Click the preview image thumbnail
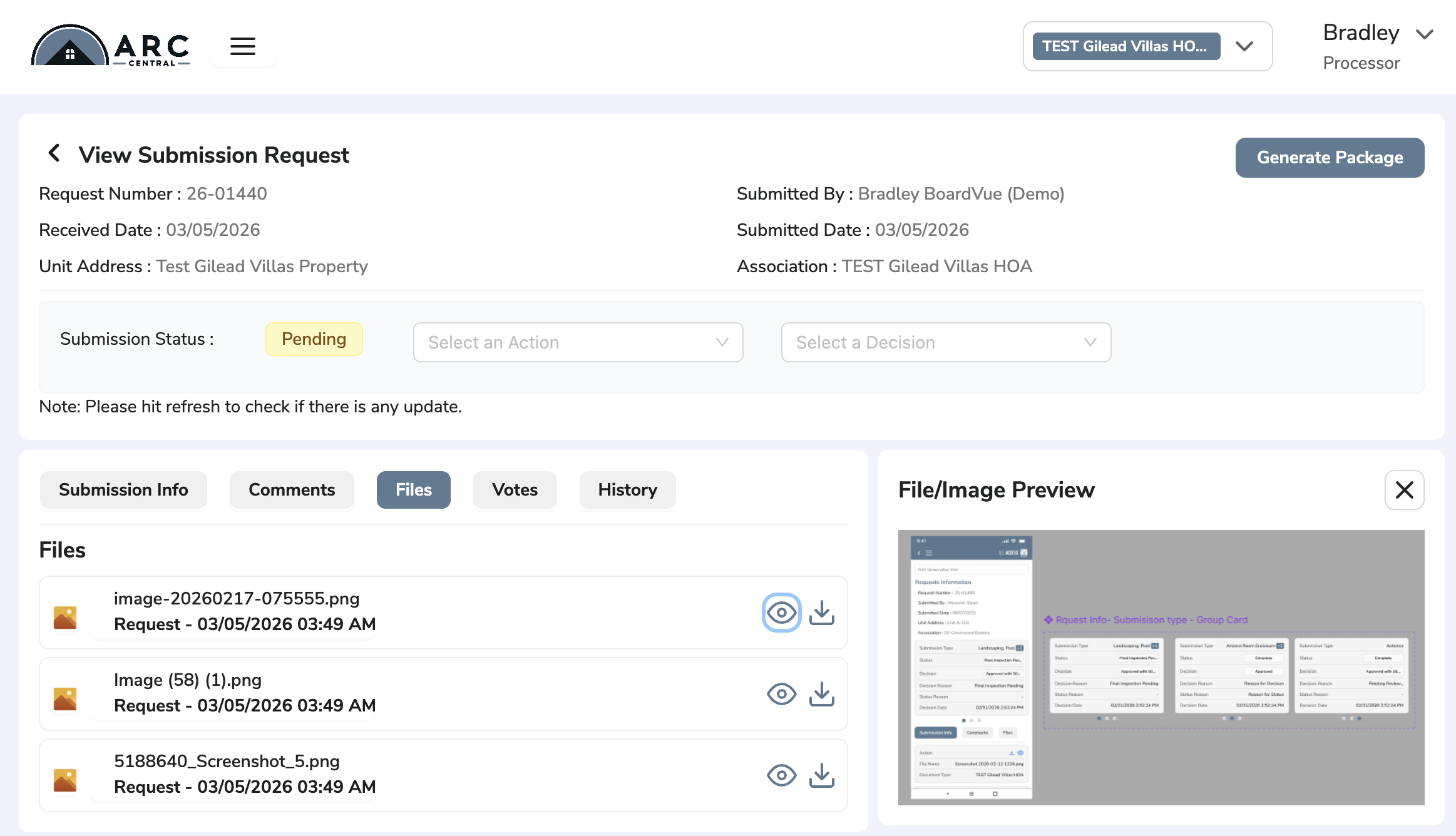Viewport: 1456px width, 836px height. point(1161,668)
